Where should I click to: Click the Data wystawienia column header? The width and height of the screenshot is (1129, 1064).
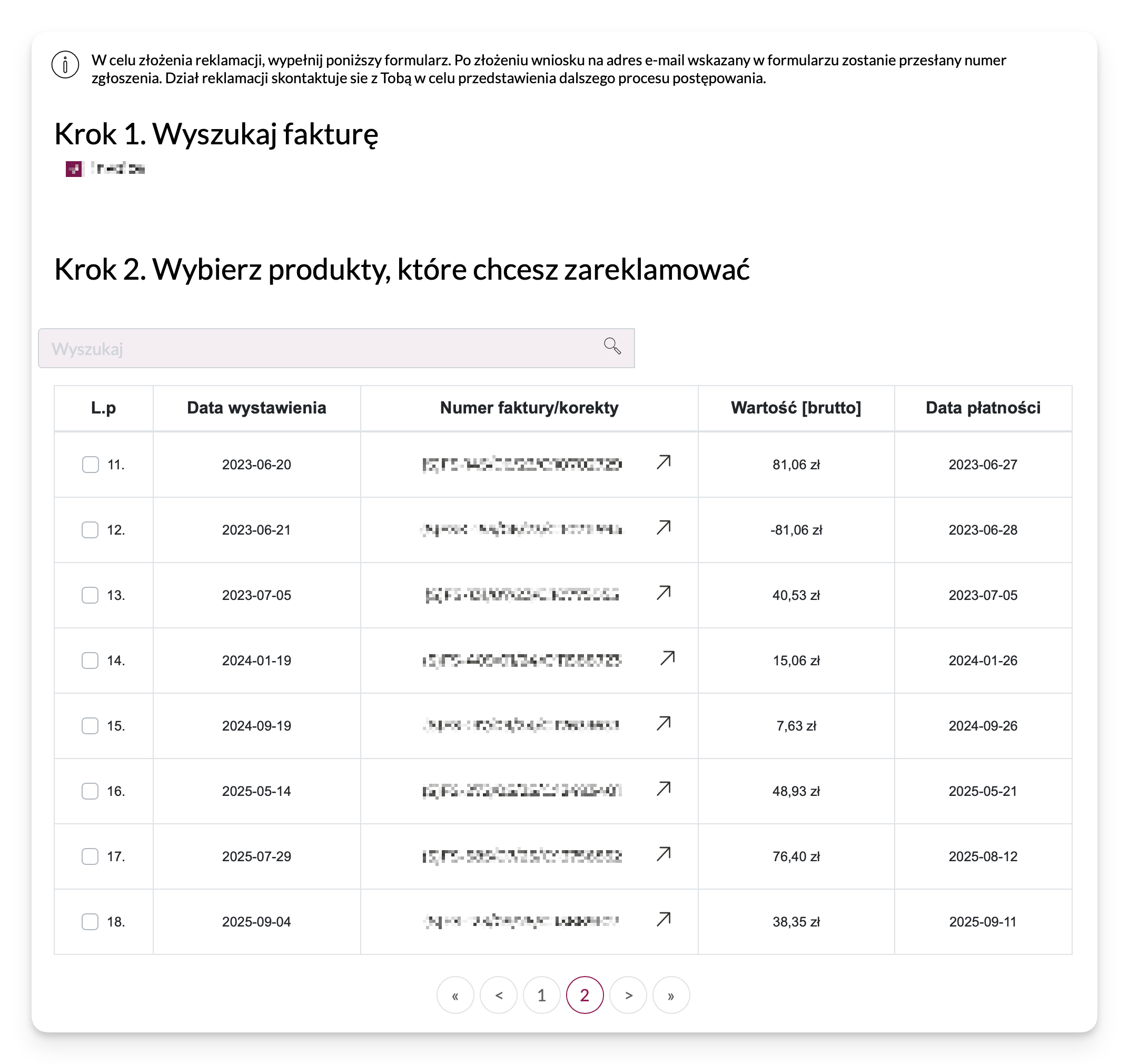click(x=256, y=408)
